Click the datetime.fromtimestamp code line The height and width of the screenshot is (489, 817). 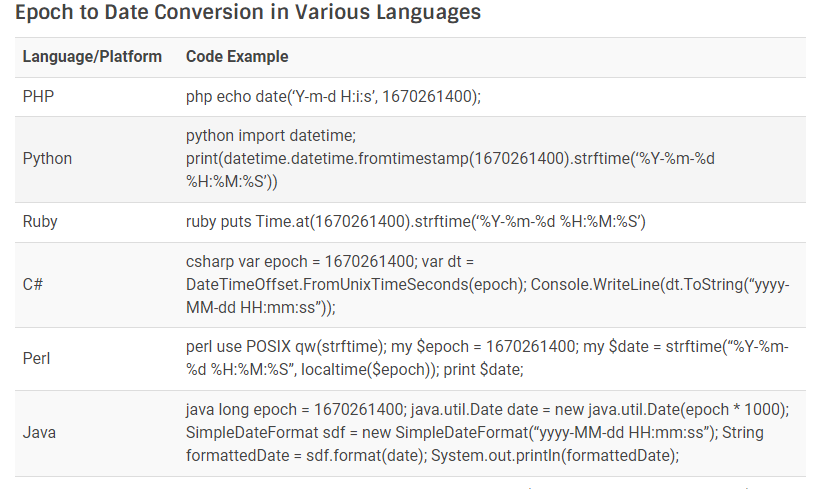click(x=450, y=158)
